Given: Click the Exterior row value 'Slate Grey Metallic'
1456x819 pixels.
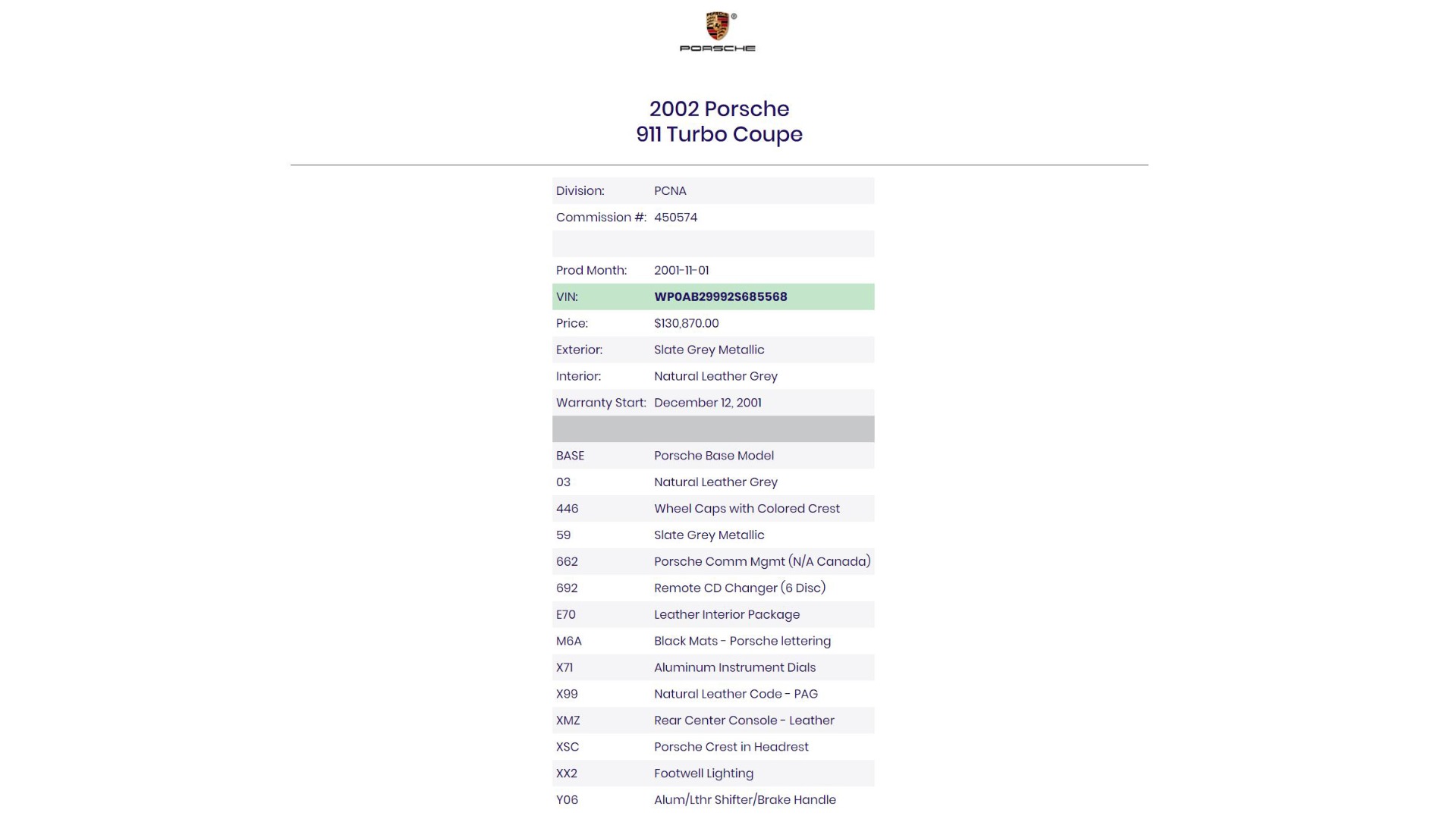Looking at the screenshot, I should tap(709, 350).
